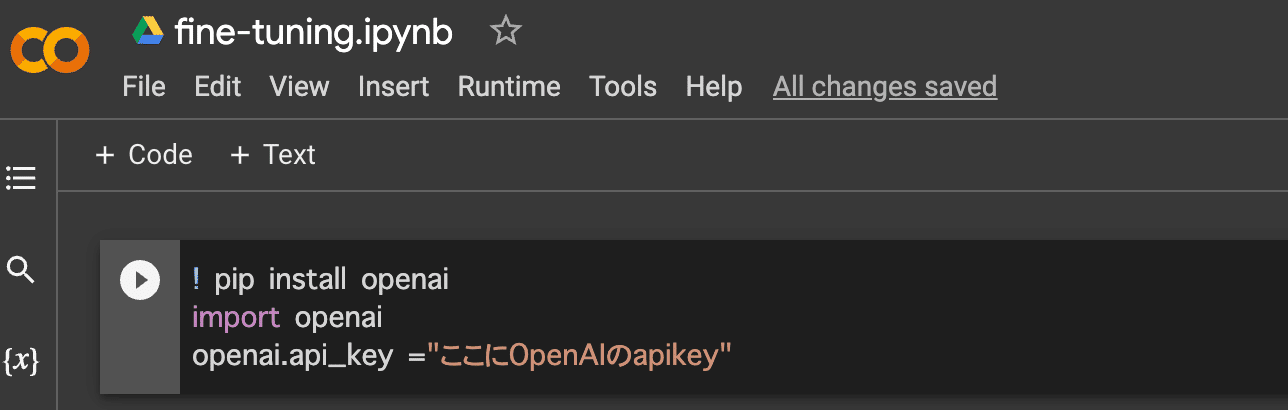Screen dimensions: 1288x410
Task: Open the View menu
Action: (x=299, y=87)
